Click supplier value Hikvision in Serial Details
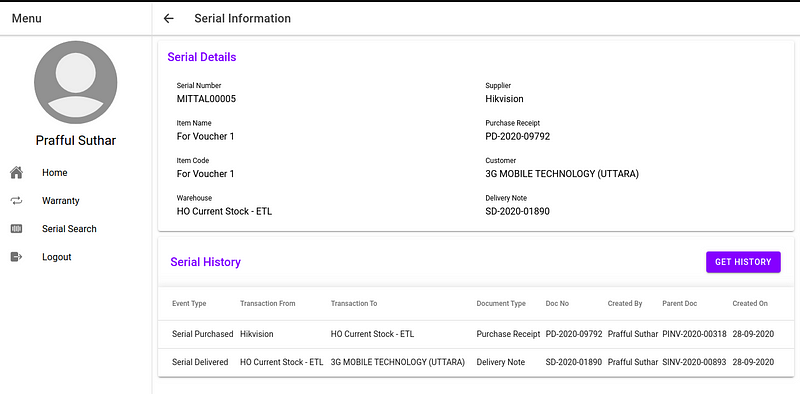Viewport: 800px width, 394px height. pyautogui.click(x=504, y=99)
